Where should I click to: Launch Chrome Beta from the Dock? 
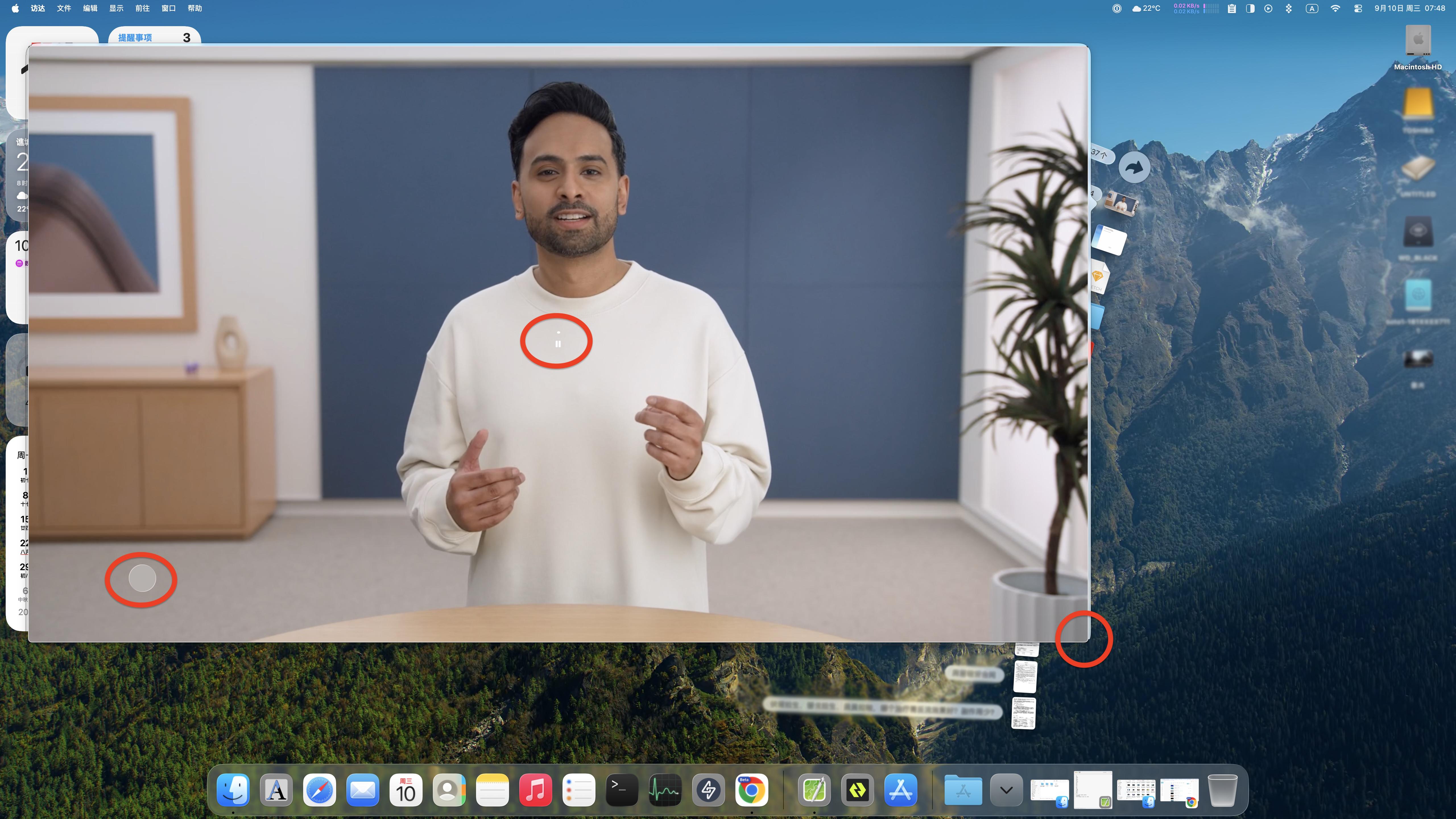[x=751, y=790]
